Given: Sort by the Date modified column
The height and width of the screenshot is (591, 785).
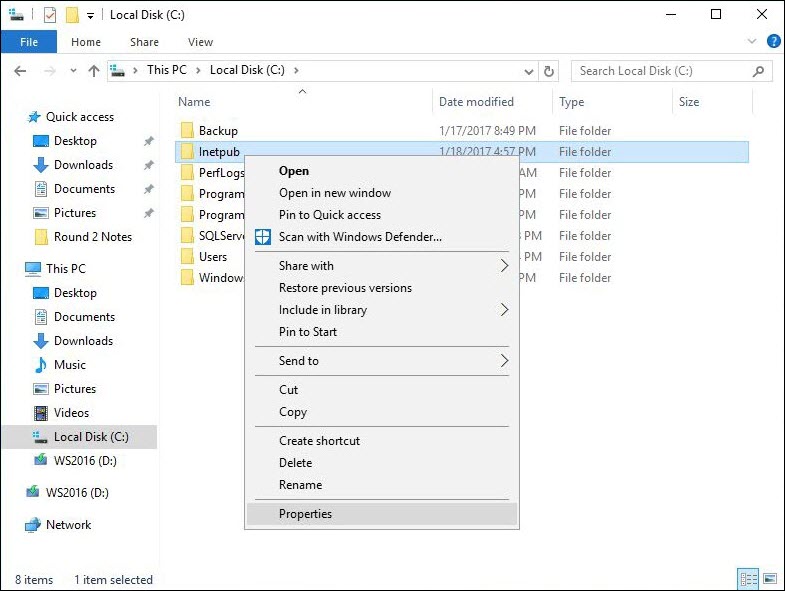Looking at the screenshot, I should click(476, 102).
